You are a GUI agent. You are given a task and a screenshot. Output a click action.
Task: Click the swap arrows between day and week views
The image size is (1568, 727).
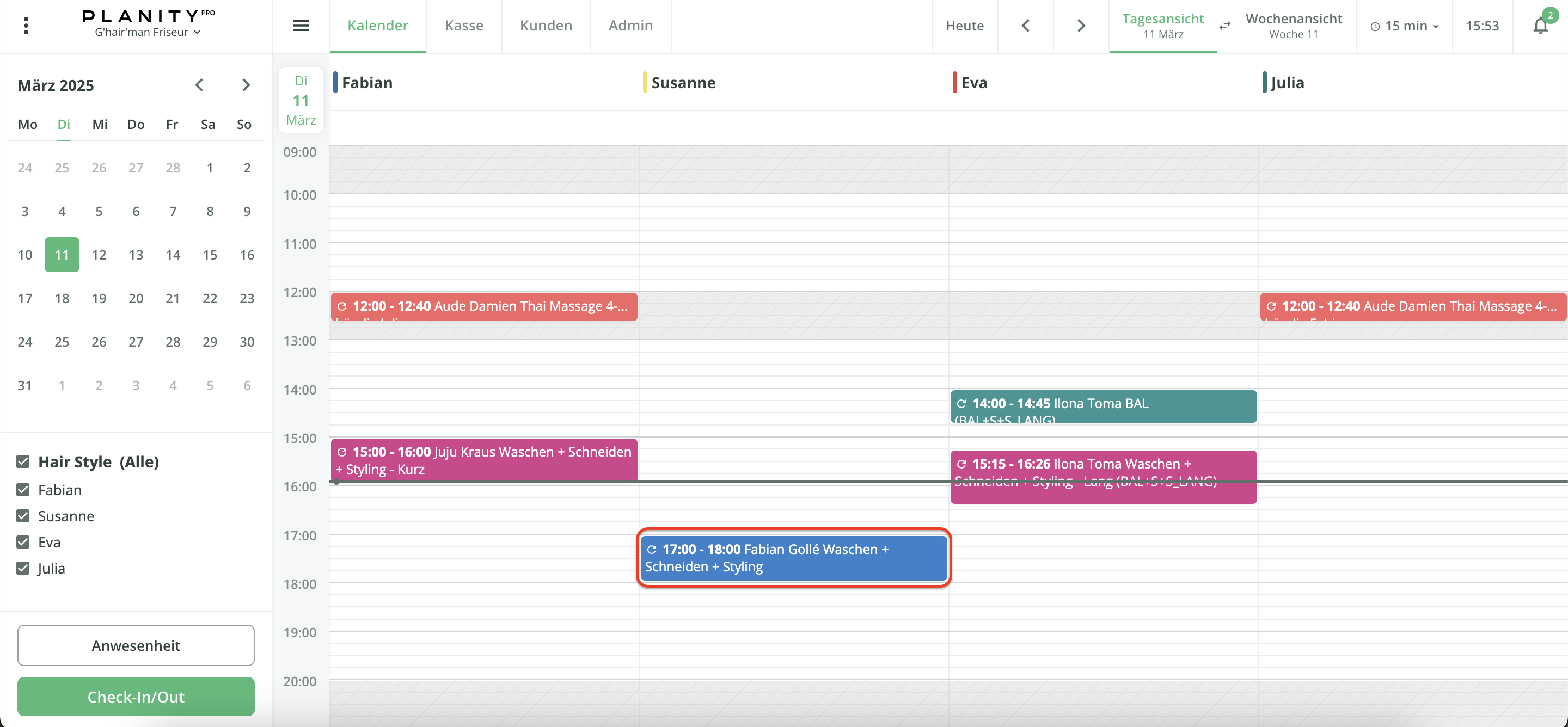tap(1224, 26)
